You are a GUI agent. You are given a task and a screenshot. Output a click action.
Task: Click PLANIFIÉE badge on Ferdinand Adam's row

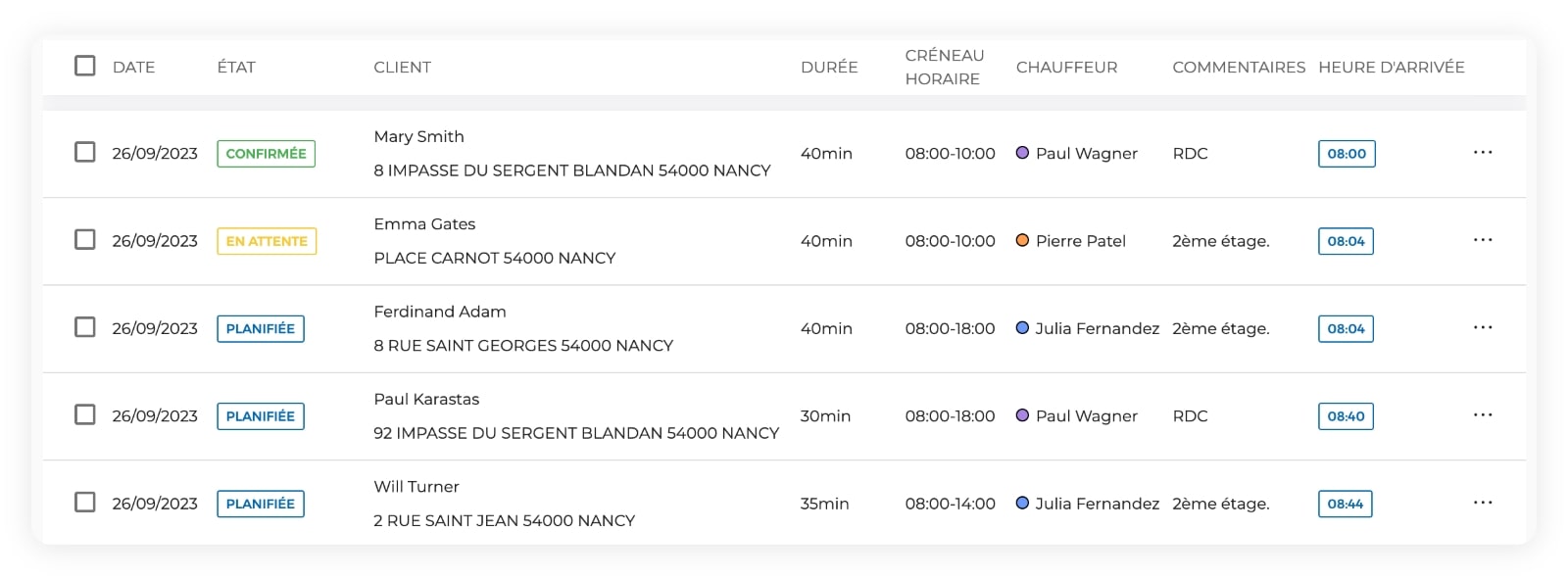[260, 328]
